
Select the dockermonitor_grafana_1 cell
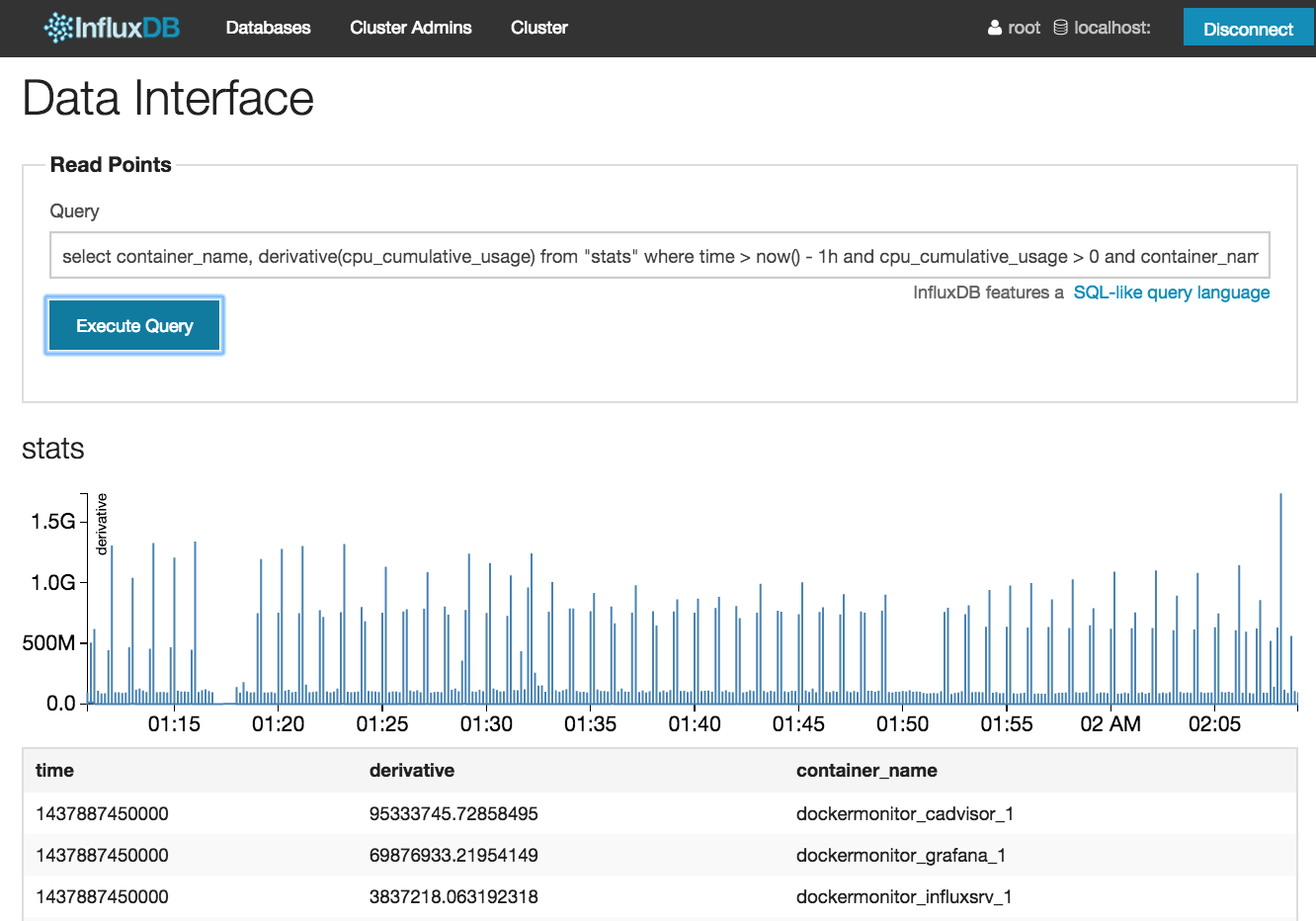click(x=901, y=856)
